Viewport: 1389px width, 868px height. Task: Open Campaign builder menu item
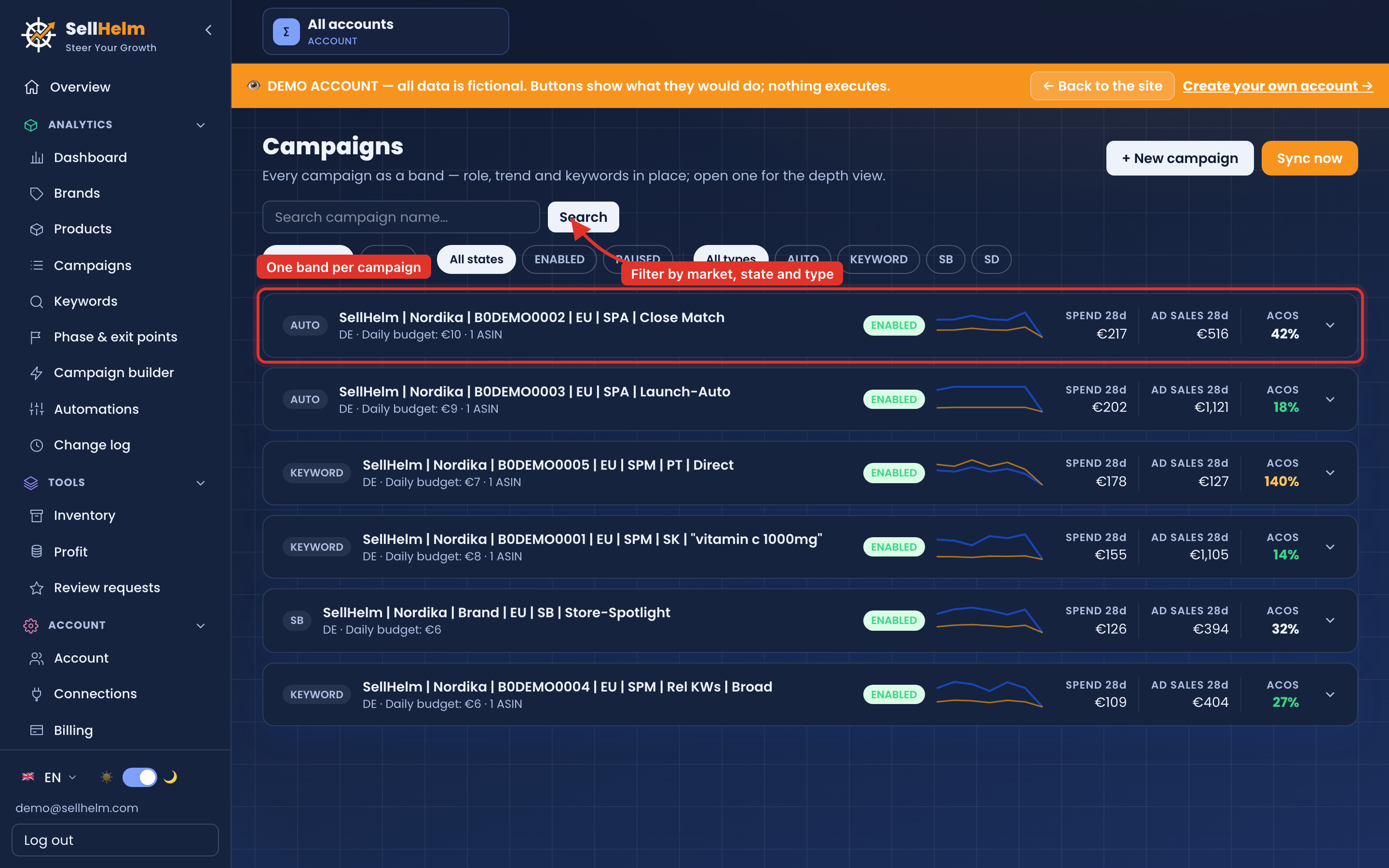pos(114,373)
